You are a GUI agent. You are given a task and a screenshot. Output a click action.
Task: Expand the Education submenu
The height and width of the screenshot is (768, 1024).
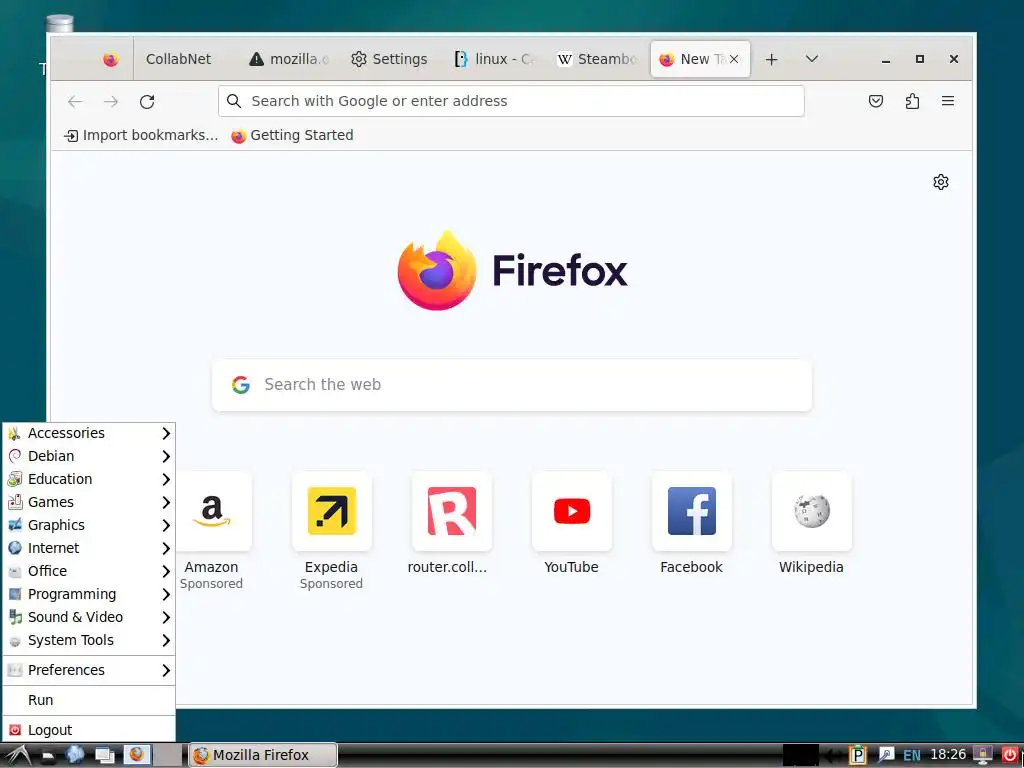click(89, 479)
